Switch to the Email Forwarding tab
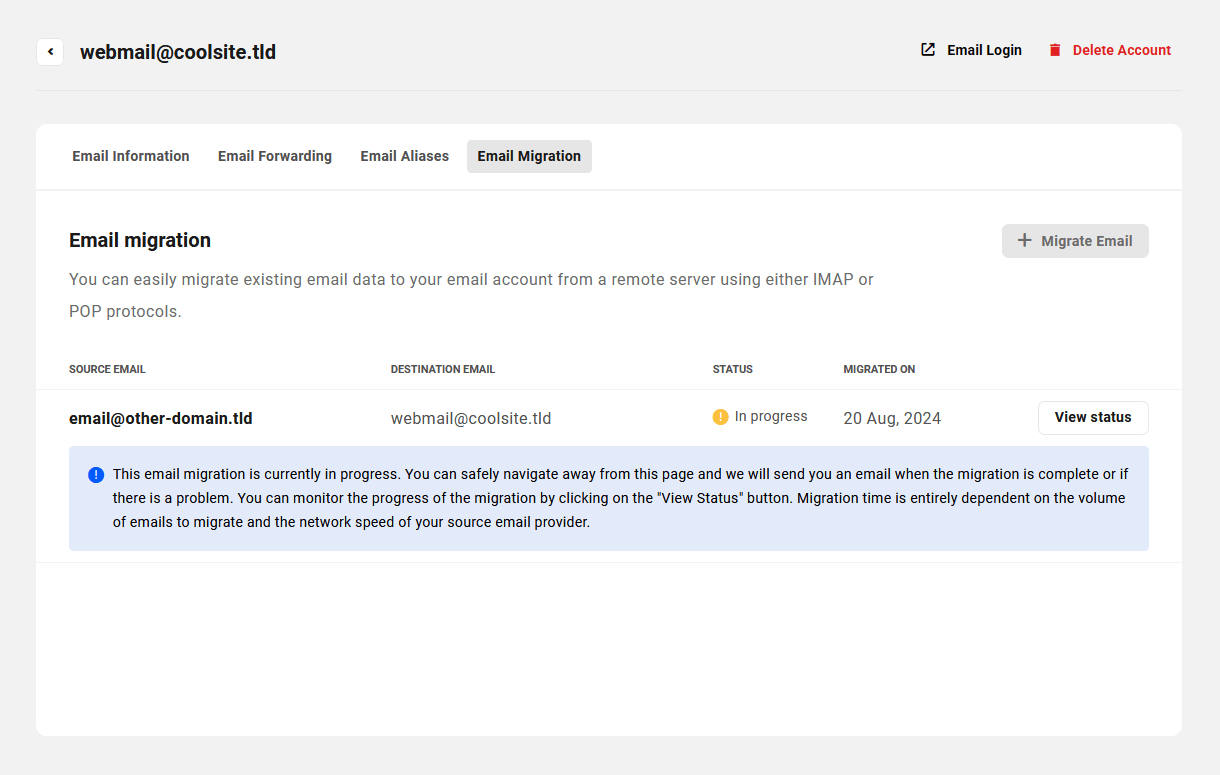 275,156
